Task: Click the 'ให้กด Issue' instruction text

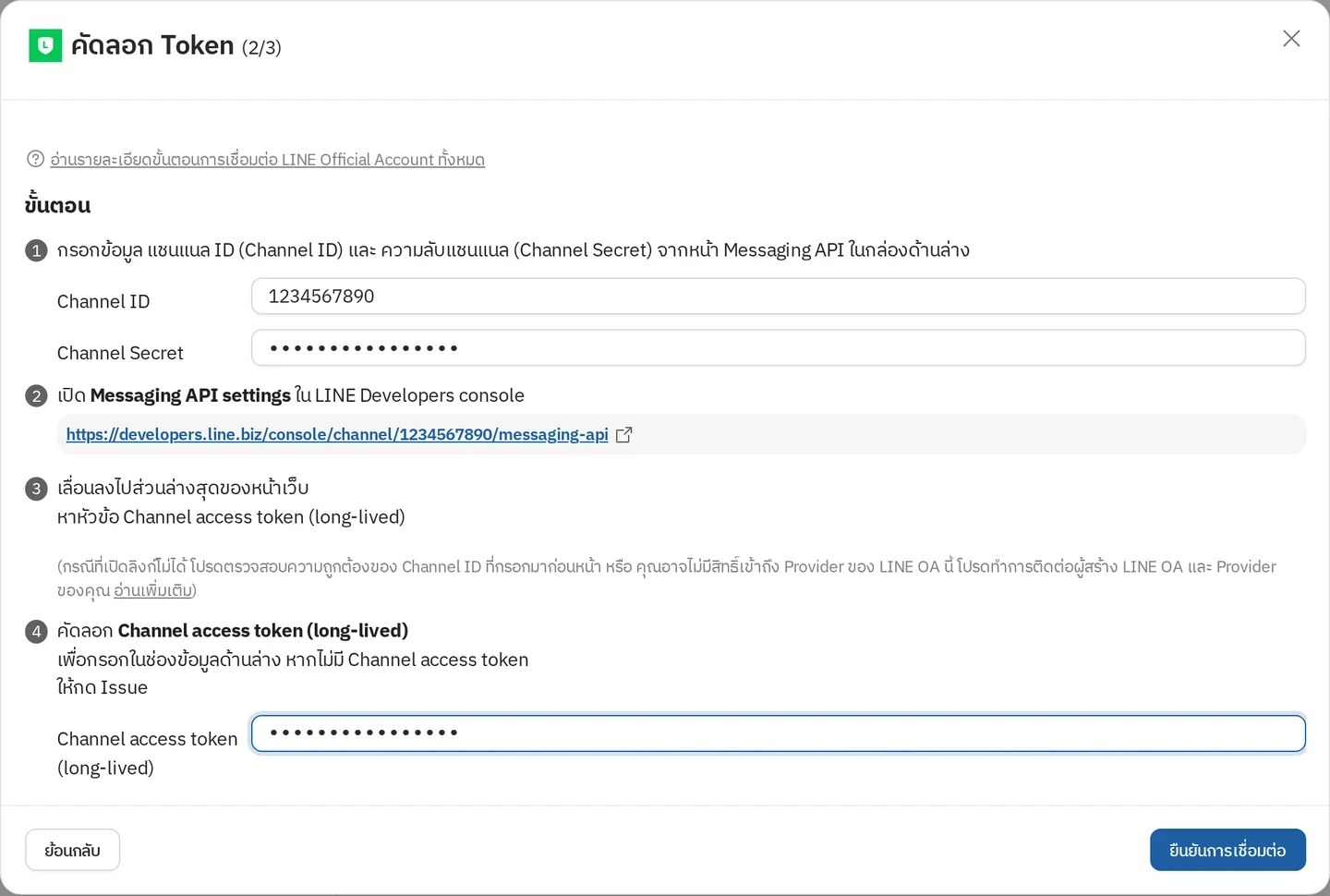Action: coord(103,687)
